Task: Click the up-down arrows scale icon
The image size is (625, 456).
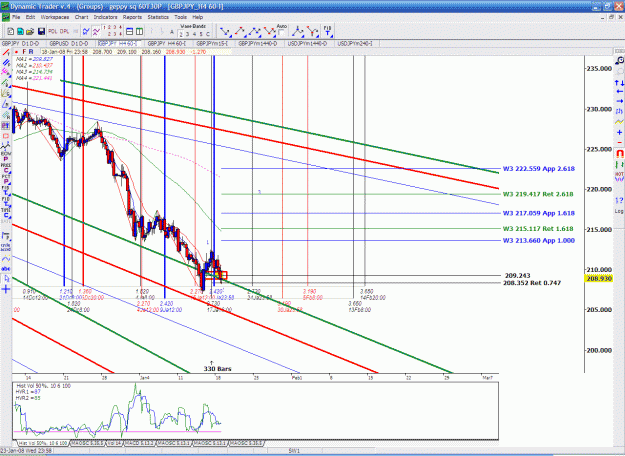Action: 619,83
